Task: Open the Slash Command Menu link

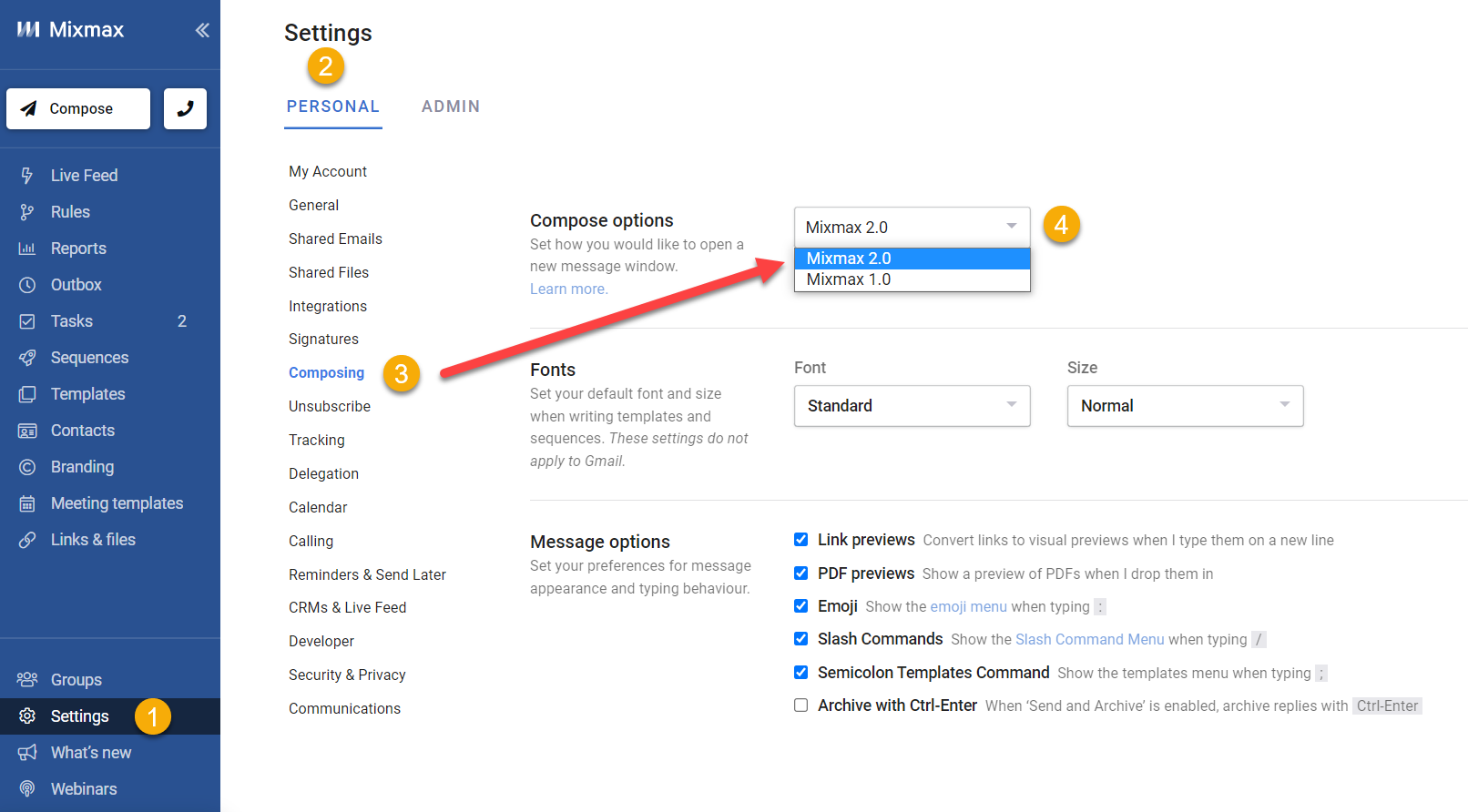Action: (1090, 640)
